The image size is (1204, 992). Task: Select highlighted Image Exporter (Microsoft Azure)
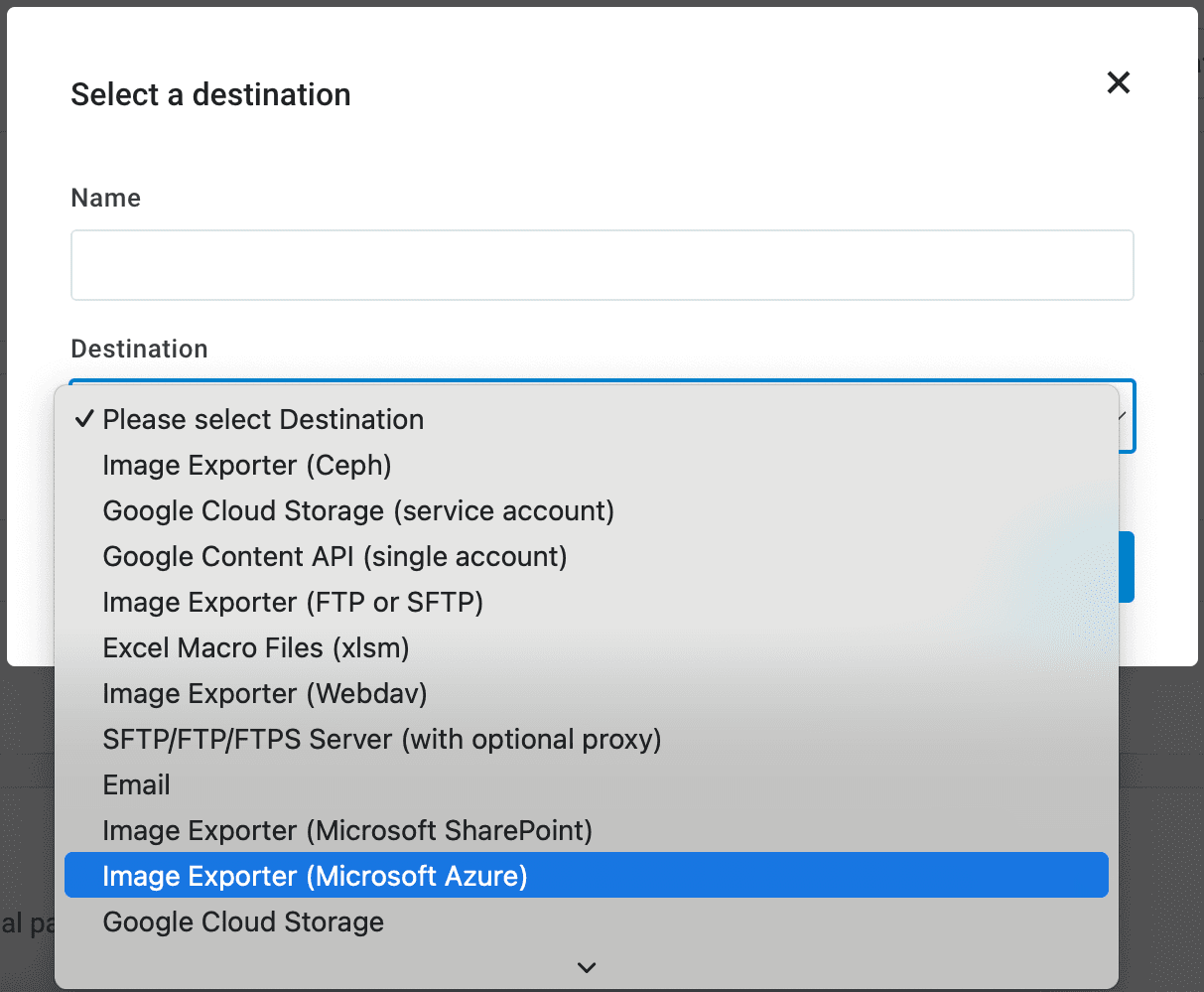click(x=315, y=877)
